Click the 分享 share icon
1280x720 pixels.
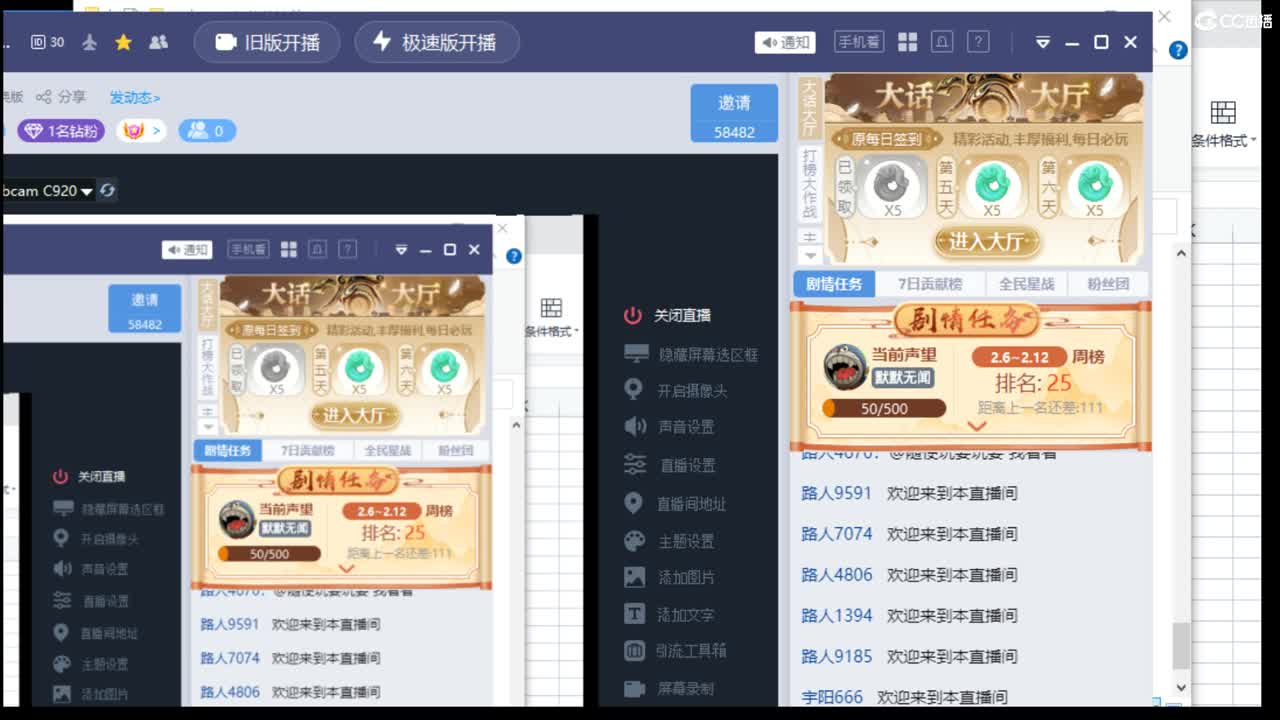tap(61, 97)
